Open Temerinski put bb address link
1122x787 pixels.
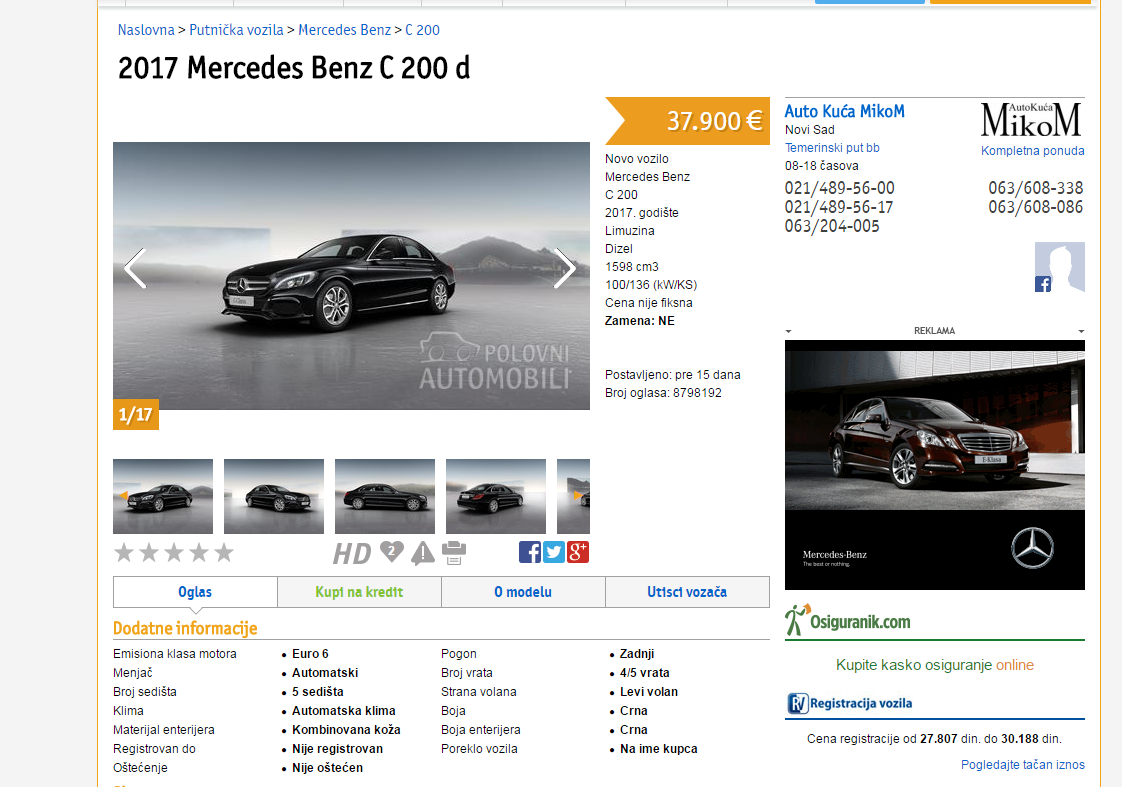[x=832, y=147]
